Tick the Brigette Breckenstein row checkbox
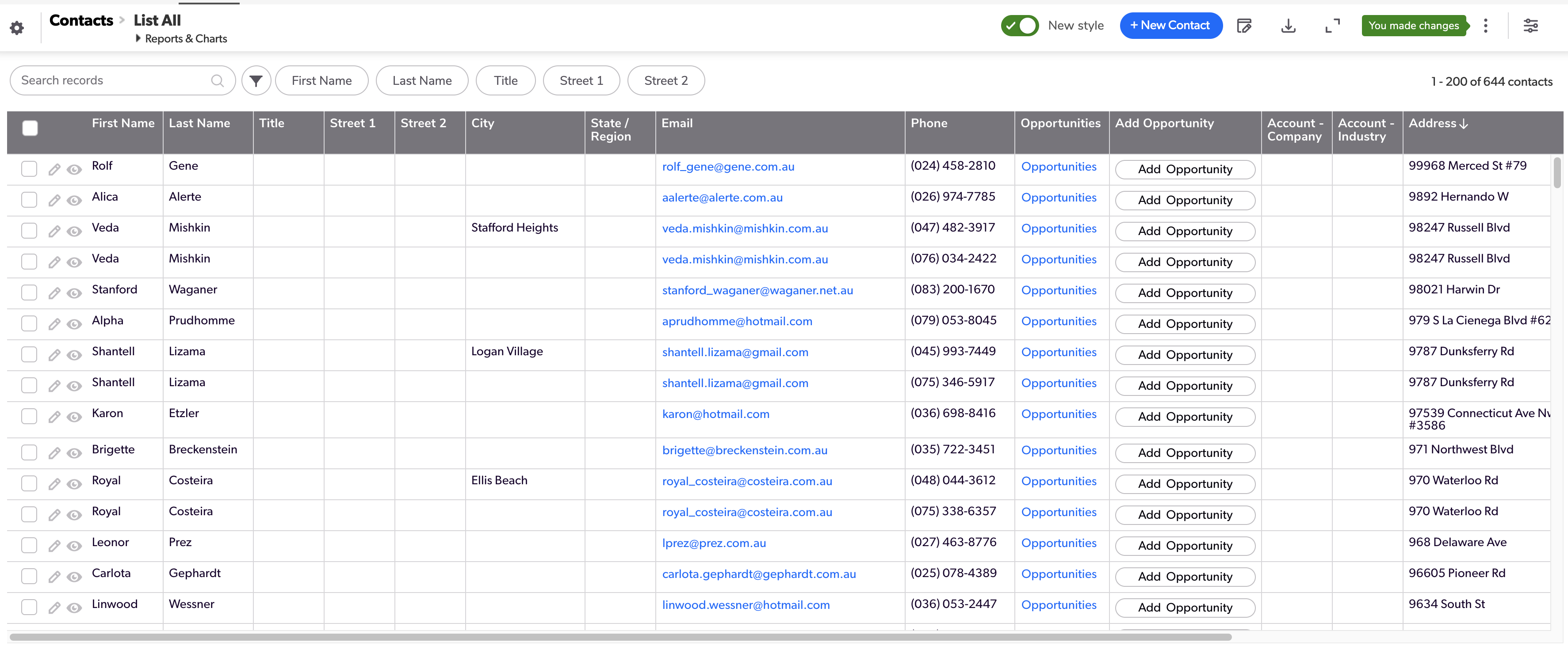The width and height of the screenshot is (1568, 646). pos(29,452)
